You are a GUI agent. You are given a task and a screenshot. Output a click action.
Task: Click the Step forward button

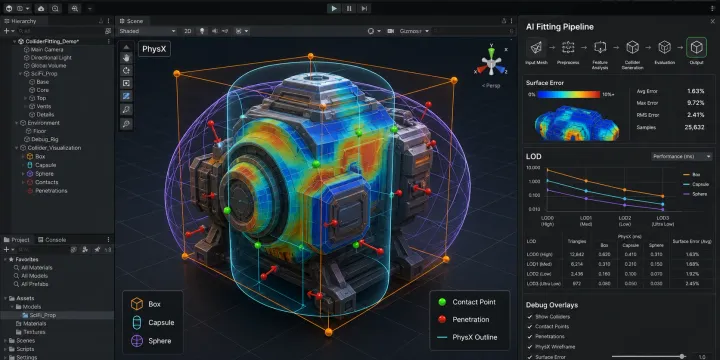pos(364,8)
